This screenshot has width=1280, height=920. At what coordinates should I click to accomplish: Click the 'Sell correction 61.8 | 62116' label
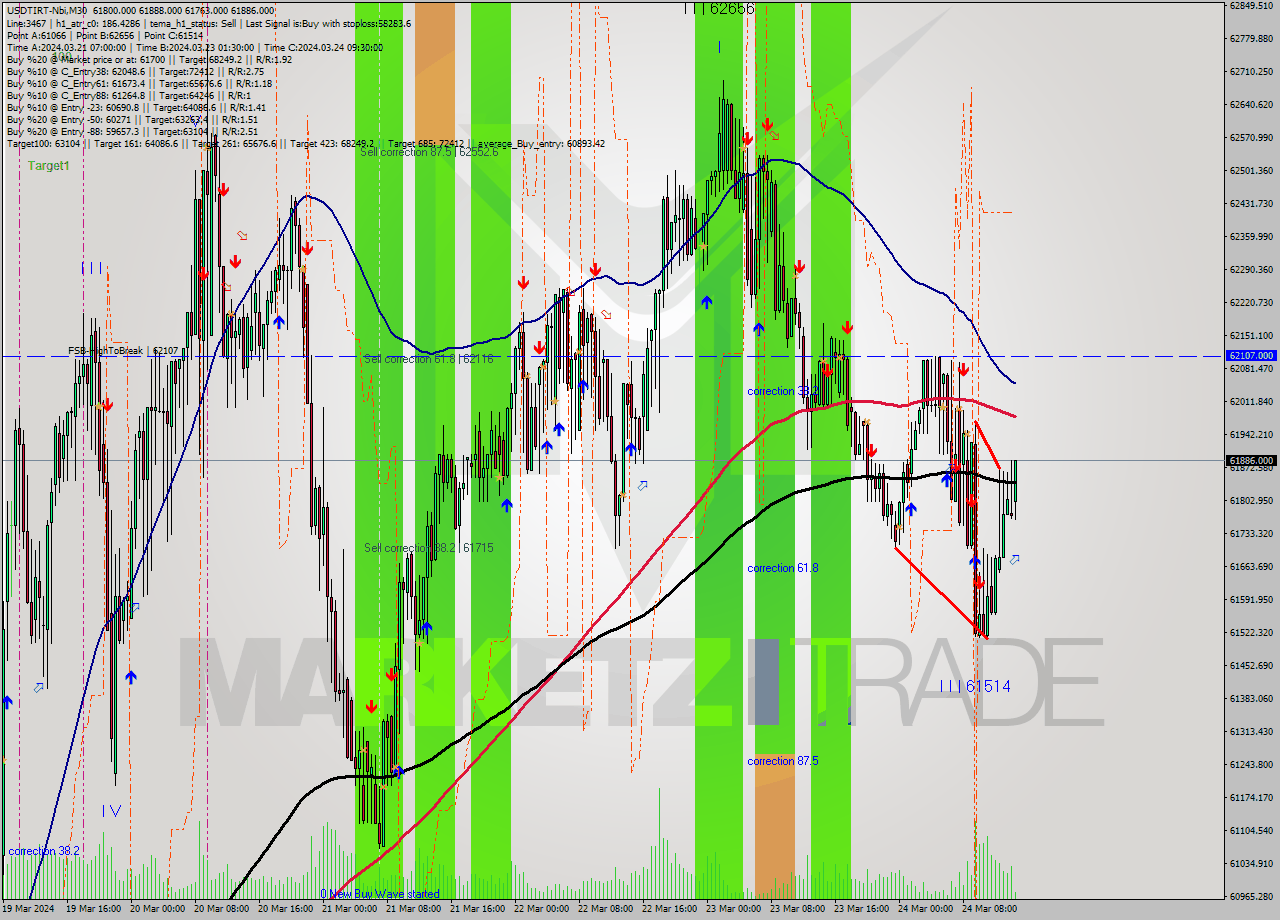tap(428, 358)
